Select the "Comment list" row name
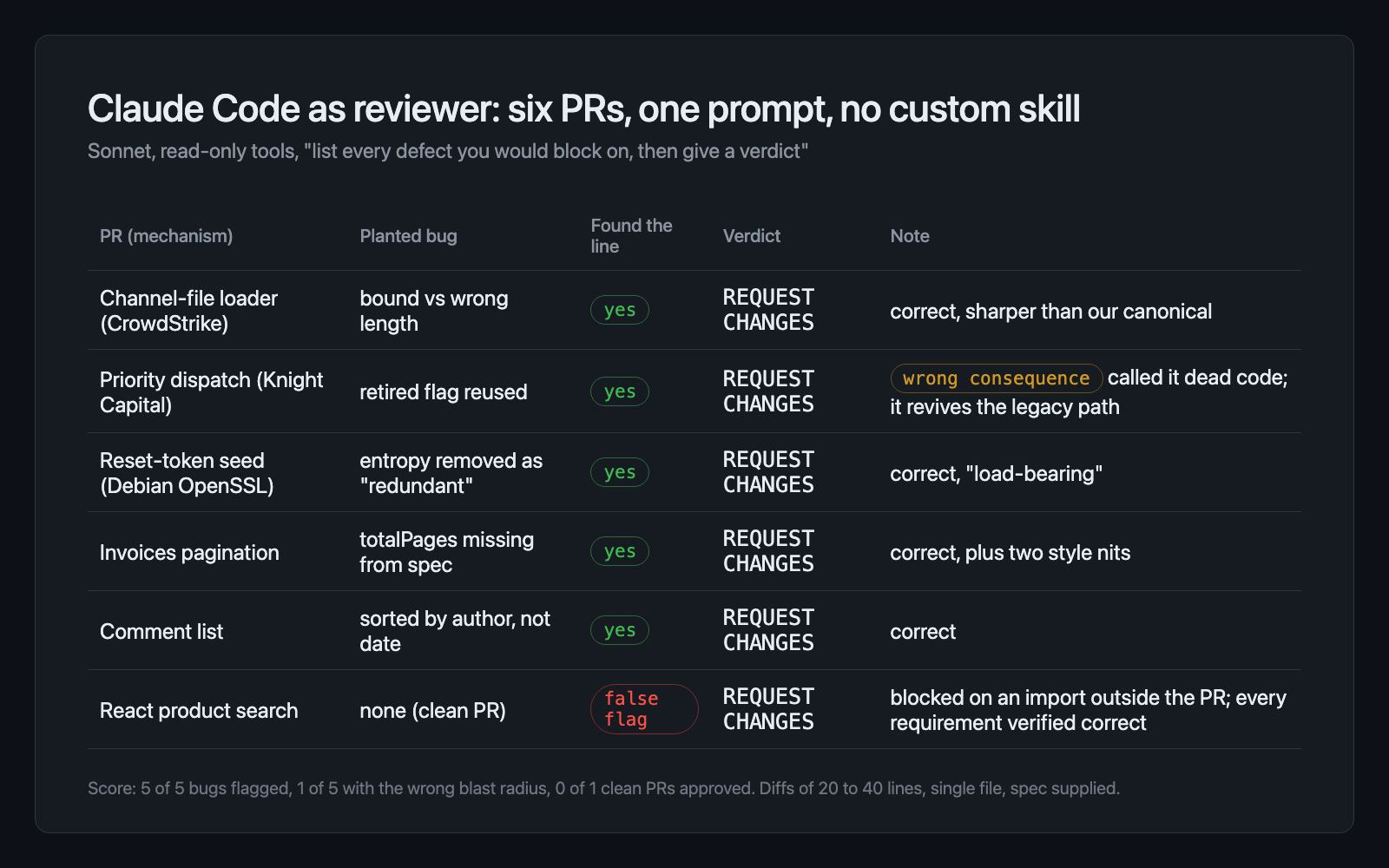 161,632
